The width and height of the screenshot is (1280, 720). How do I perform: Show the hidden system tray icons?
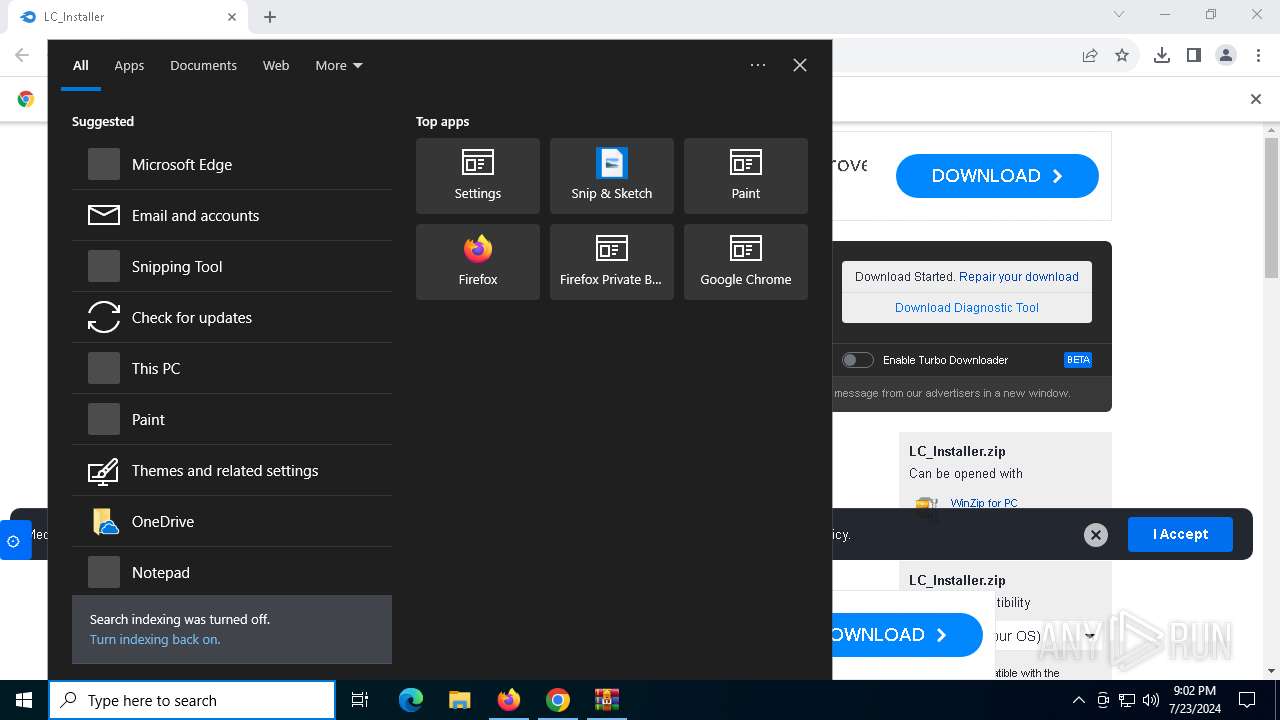coord(1078,700)
